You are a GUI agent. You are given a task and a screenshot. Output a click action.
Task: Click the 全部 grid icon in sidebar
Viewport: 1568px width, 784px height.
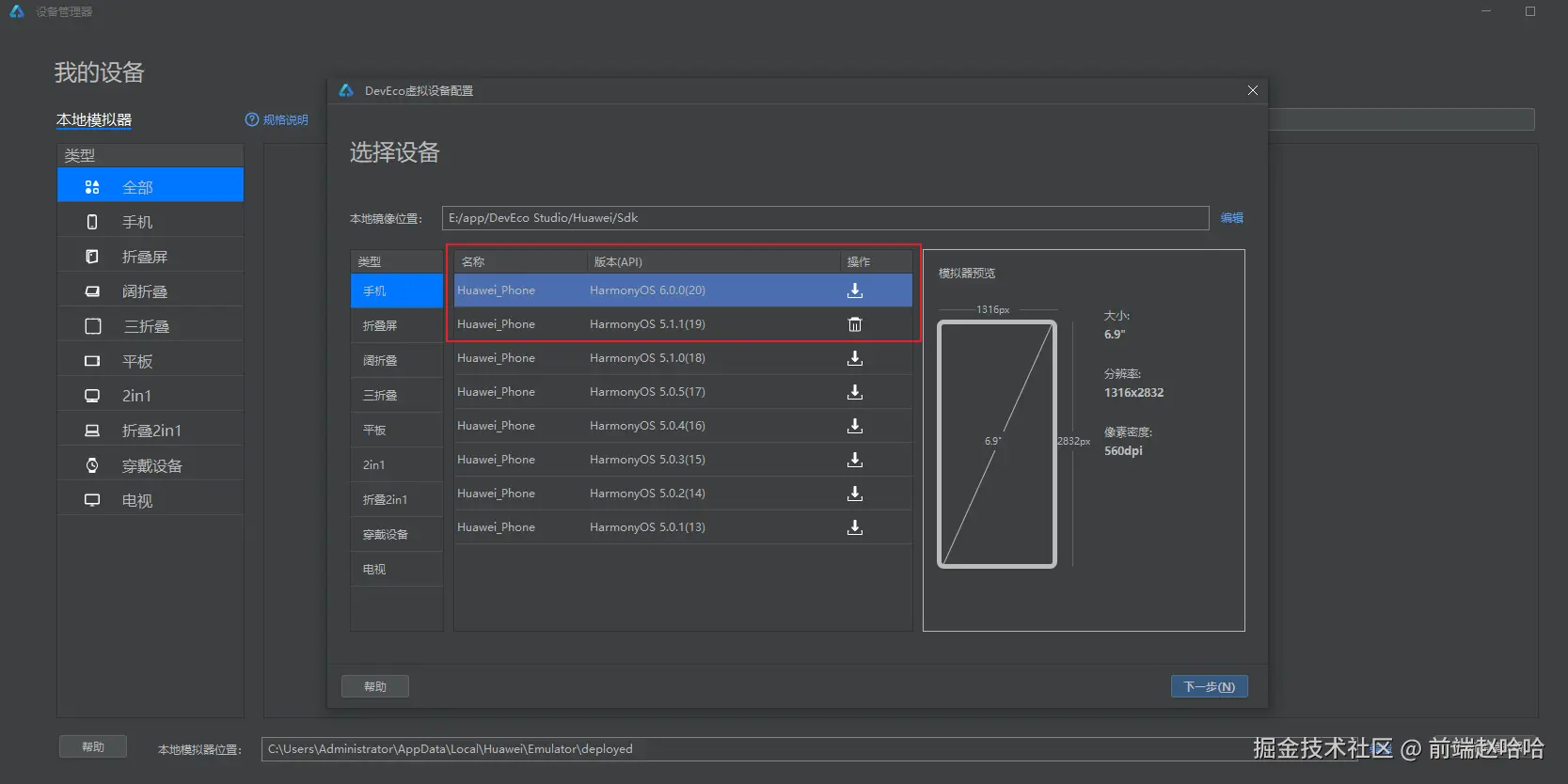click(92, 187)
